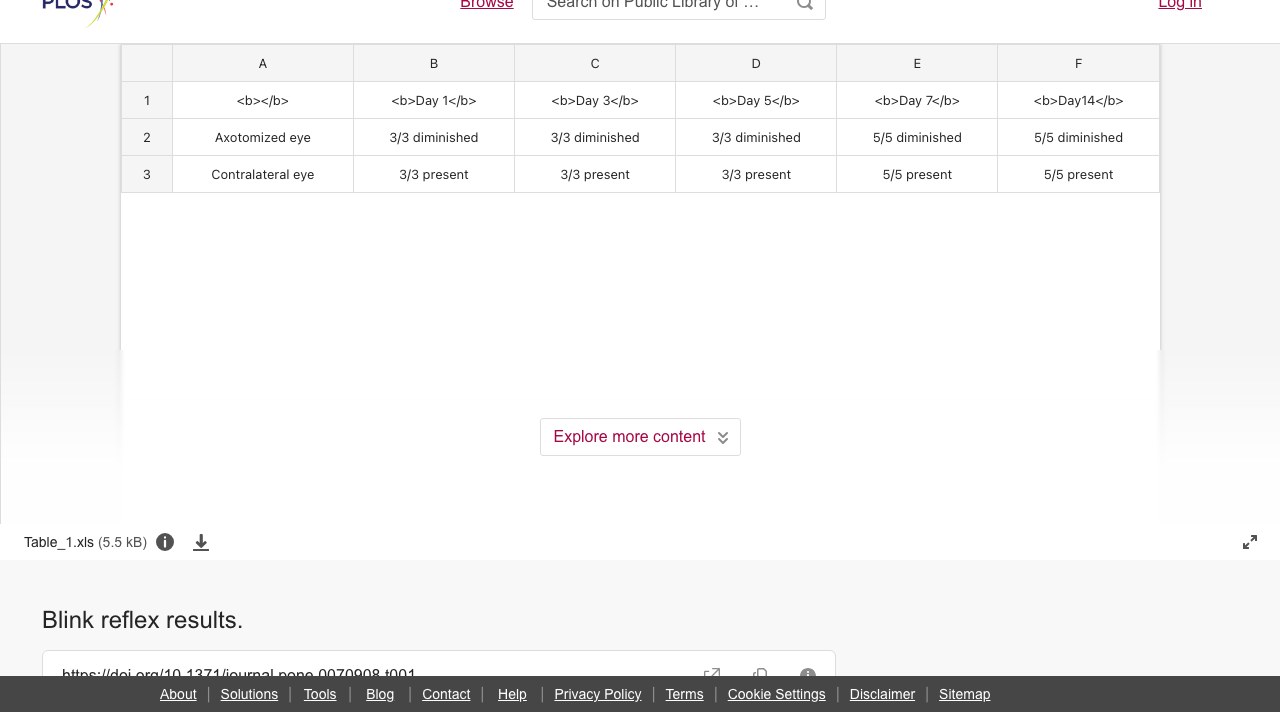This screenshot has height=720, width=1280.
Task: Open the Sitemap footer link
Action: click(x=964, y=694)
